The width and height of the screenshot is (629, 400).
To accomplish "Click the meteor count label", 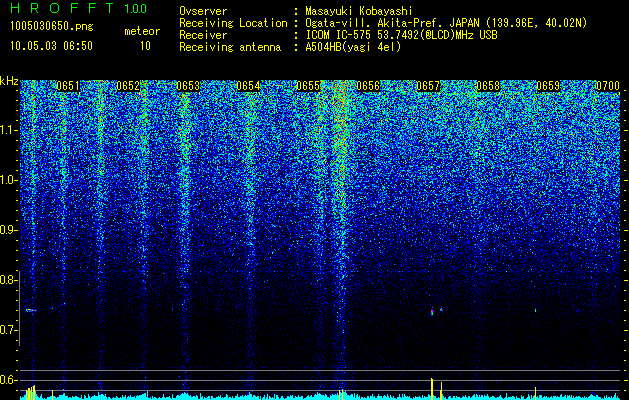I will [x=142, y=31].
